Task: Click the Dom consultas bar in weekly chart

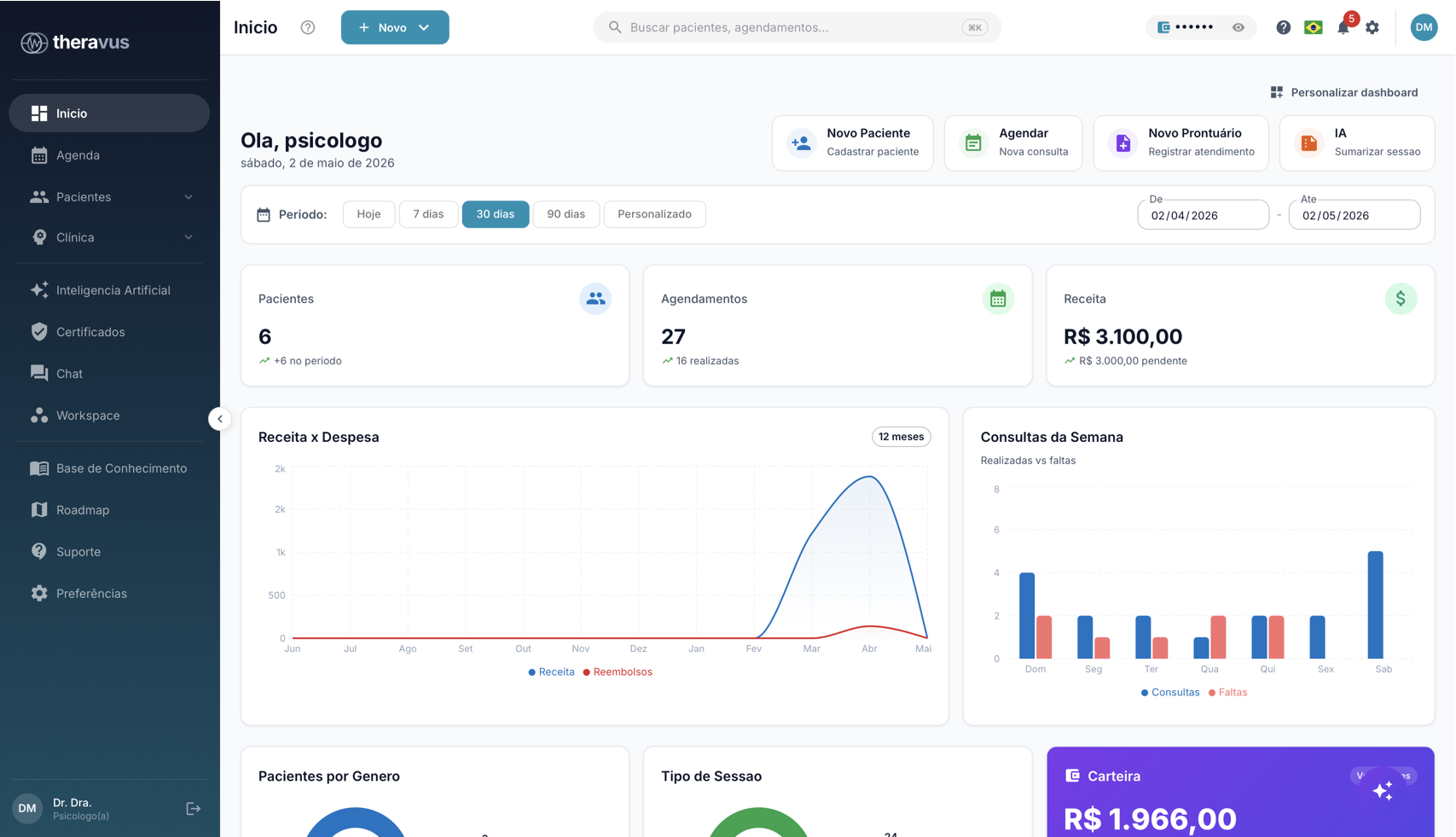Action: (x=1027, y=616)
